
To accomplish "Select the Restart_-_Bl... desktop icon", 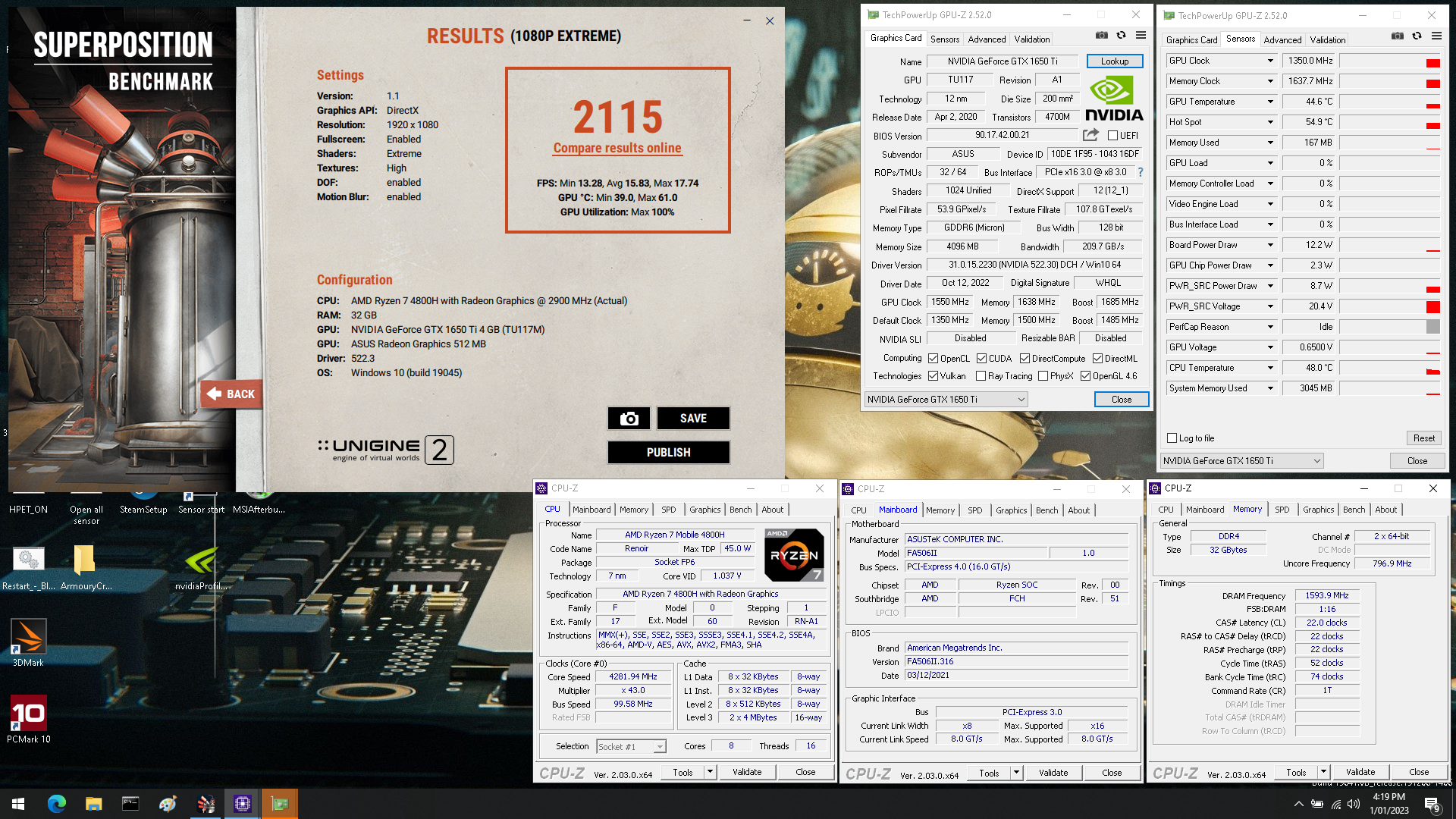I will (28, 566).
